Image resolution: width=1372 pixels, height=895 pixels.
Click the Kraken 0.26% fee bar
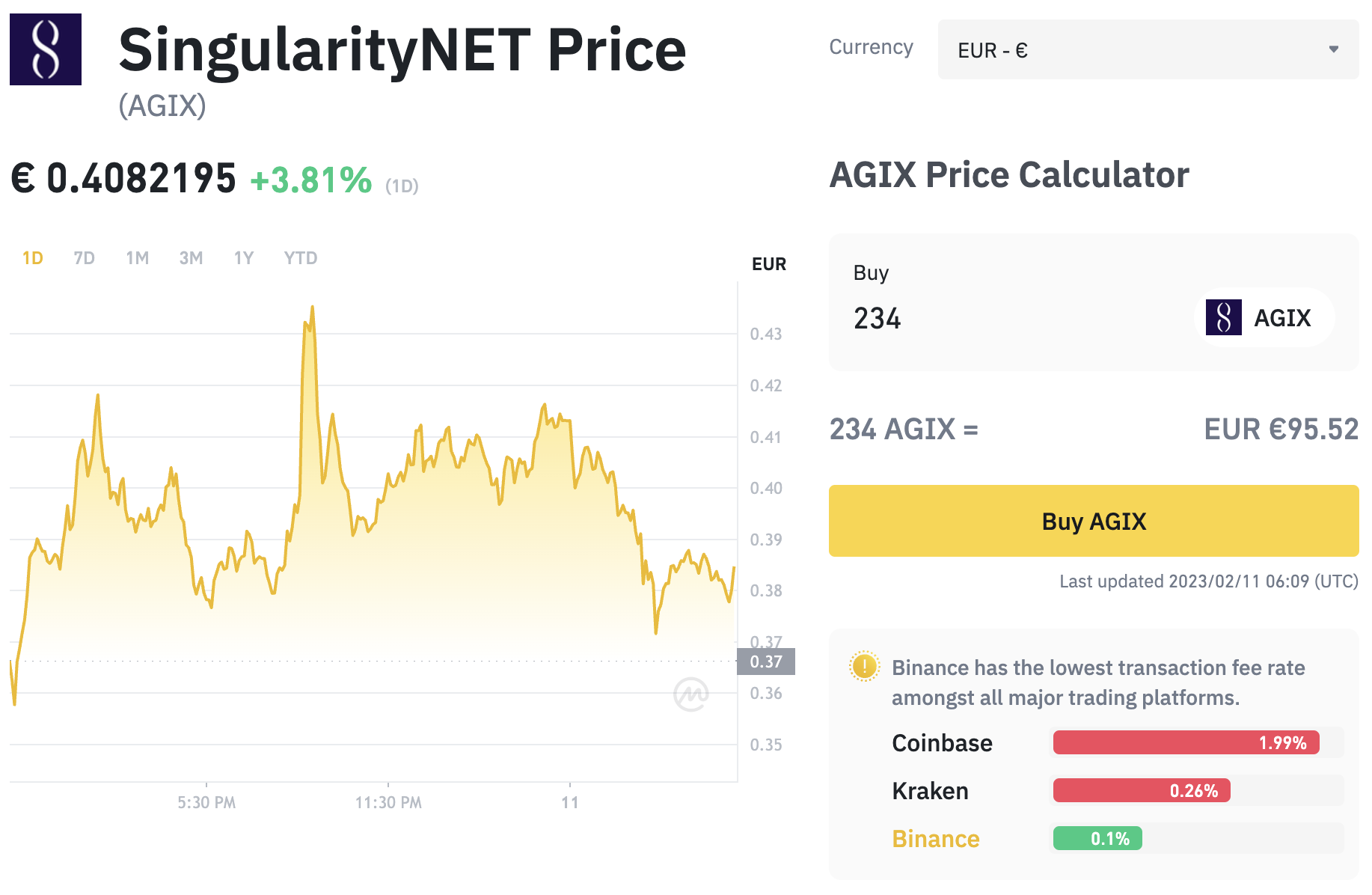pyautogui.click(x=1142, y=790)
